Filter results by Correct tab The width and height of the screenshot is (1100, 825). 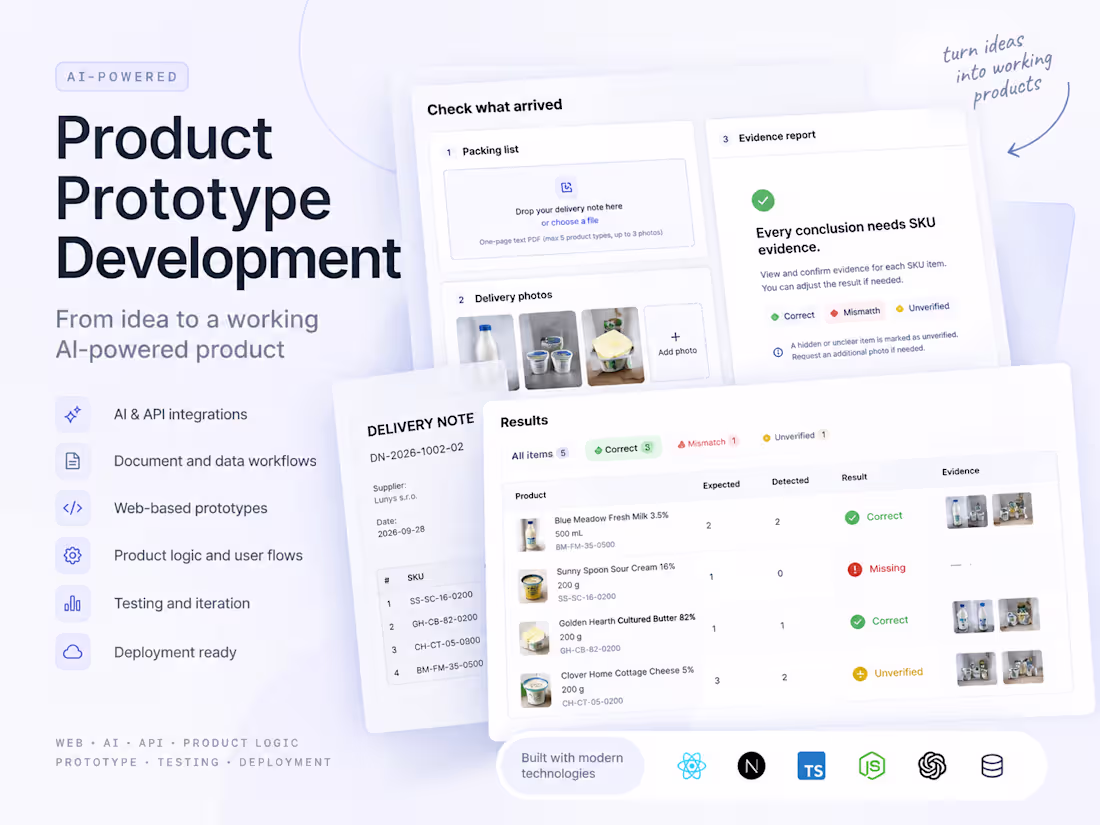tap(623, 448)
